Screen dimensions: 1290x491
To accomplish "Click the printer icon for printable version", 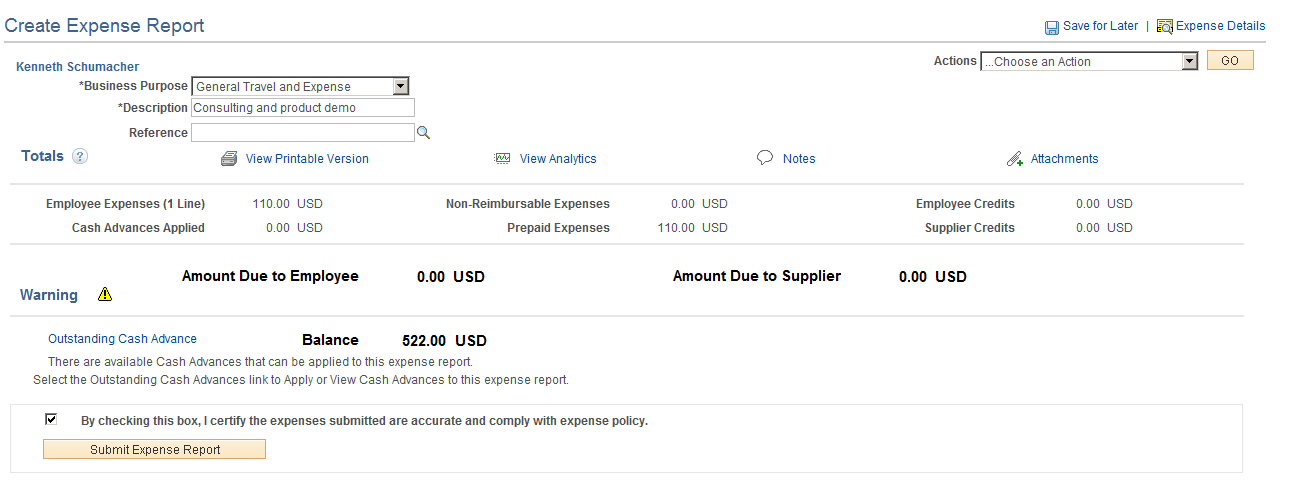I will 229,159.
